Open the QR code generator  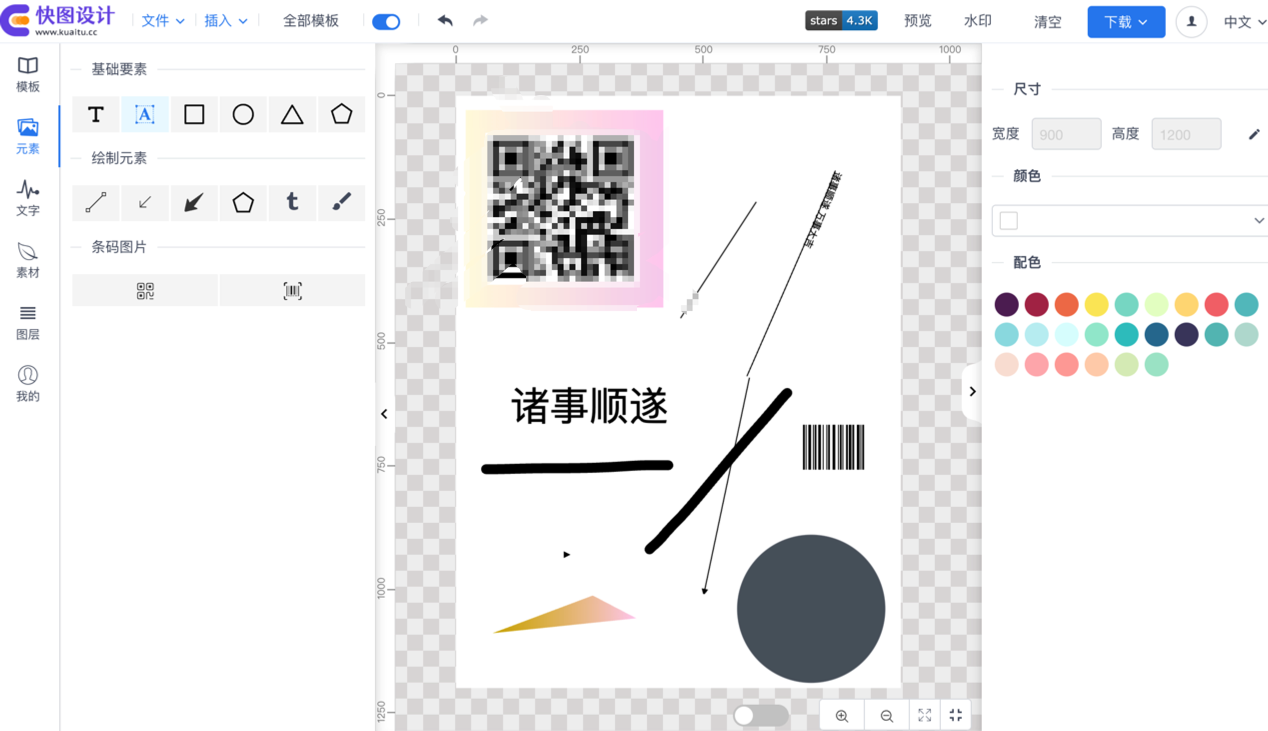(x=144, y=290)
